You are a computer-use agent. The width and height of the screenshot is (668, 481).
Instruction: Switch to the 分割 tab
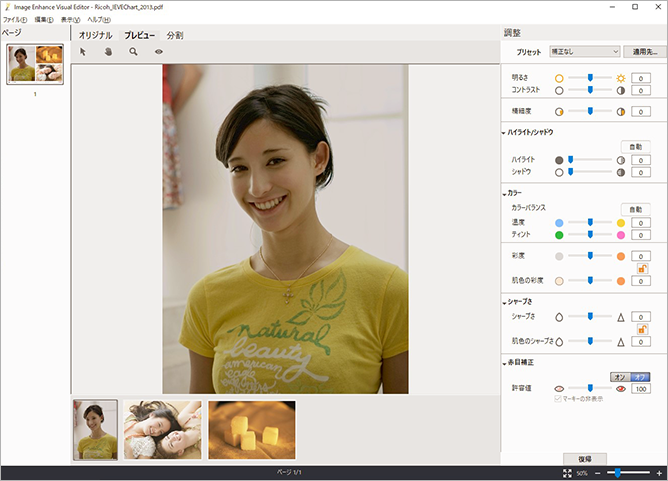point(174,35)
